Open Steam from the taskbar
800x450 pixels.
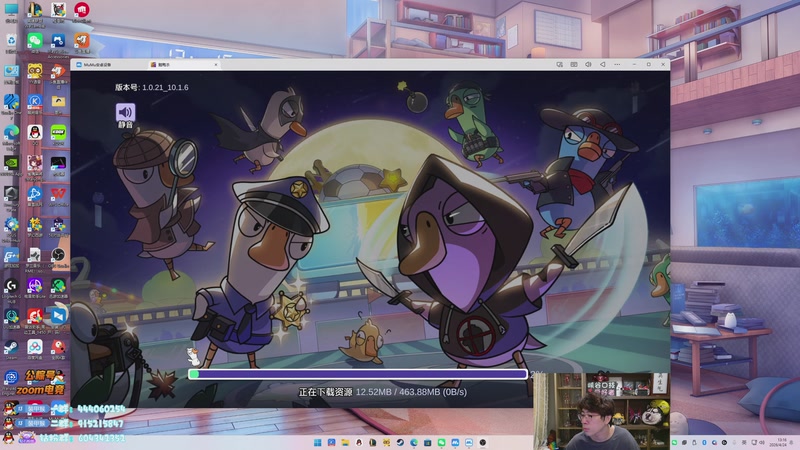pos(400,442)
